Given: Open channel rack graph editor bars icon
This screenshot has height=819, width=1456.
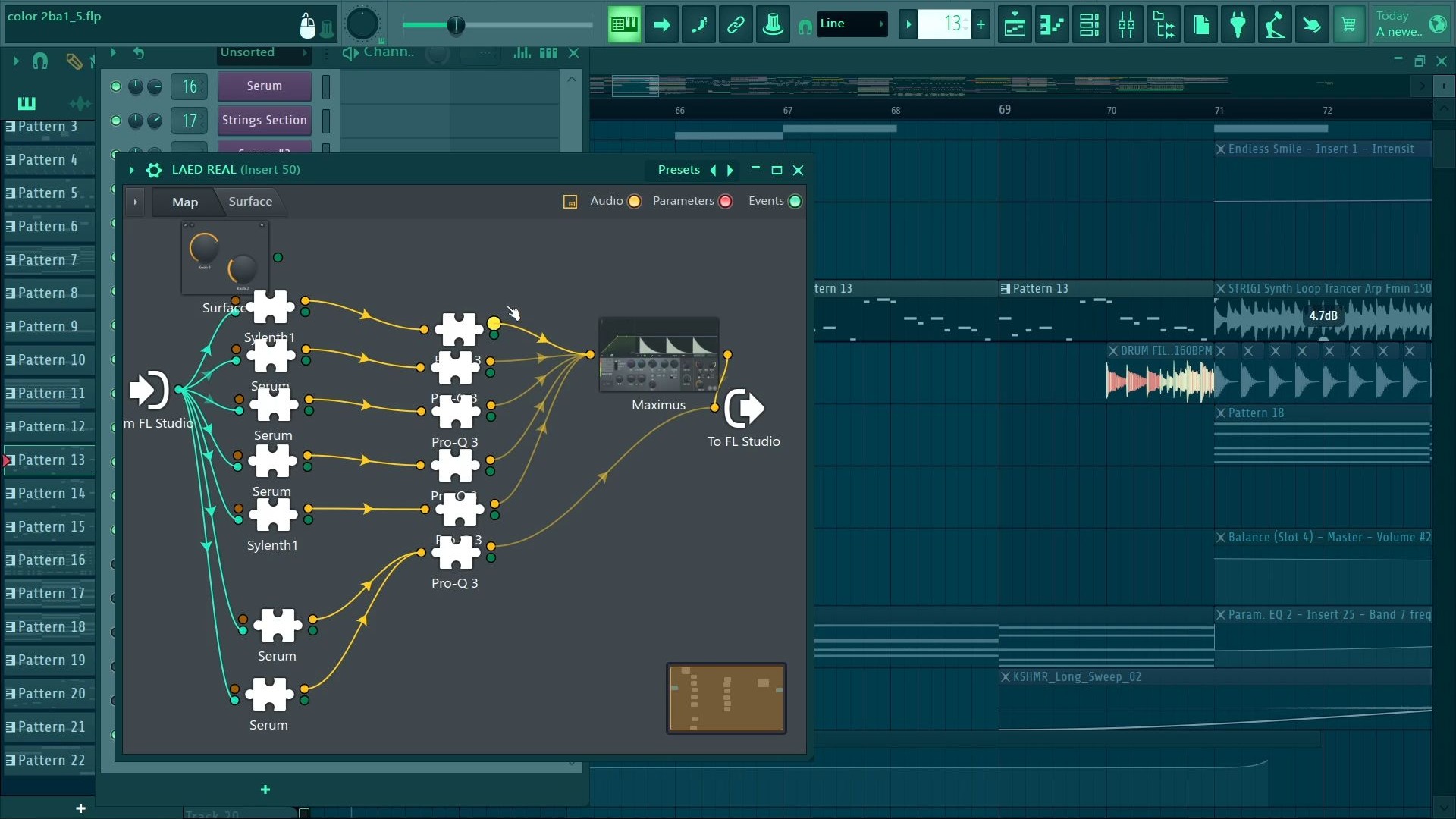Looking at the screenshot, I should click(522, 52).
